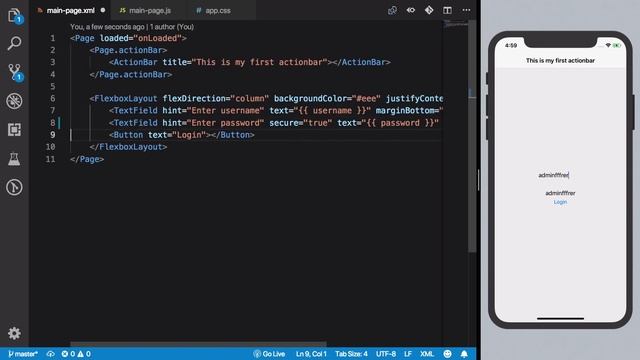640x360 pixels.
Task: Start the Go Live server
Action: click(269, 354)
